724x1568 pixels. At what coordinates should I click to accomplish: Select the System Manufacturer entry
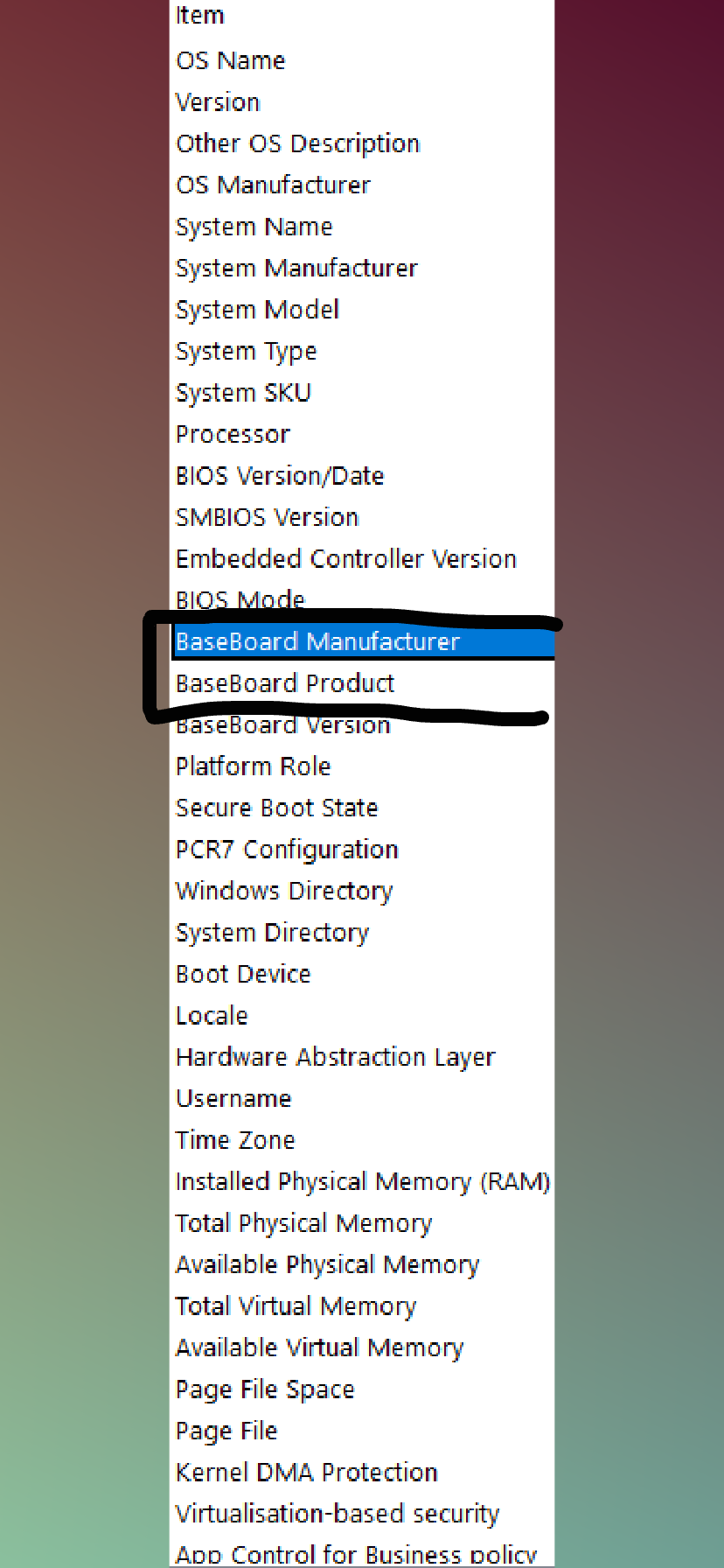[x=361, y=268]
